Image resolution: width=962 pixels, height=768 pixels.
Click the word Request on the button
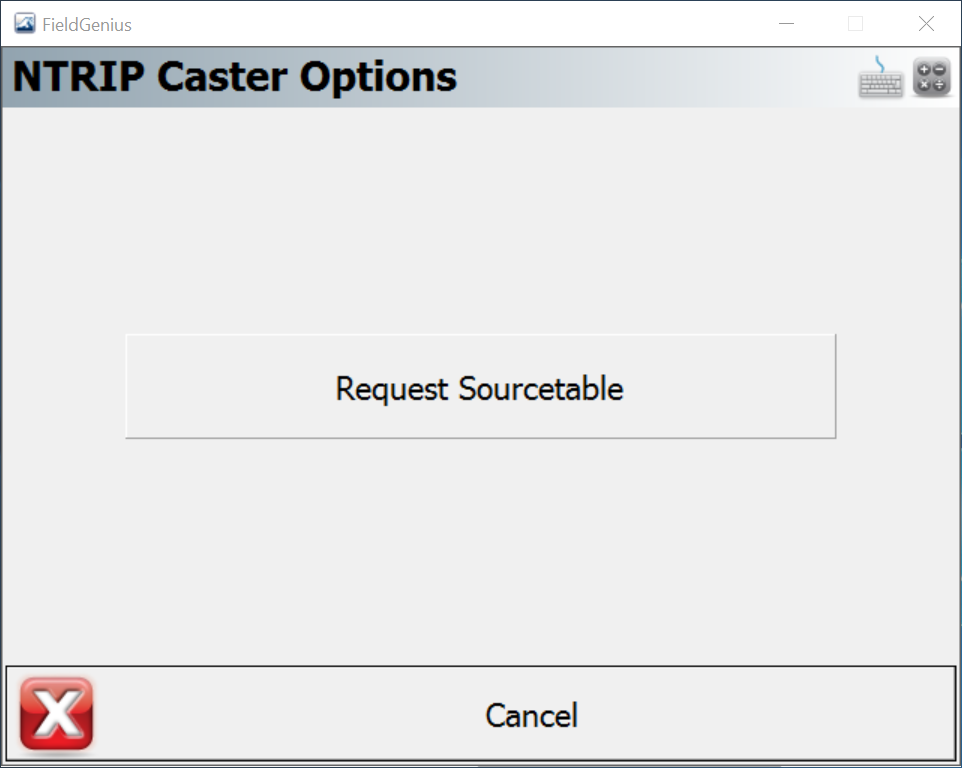(392, 388)
